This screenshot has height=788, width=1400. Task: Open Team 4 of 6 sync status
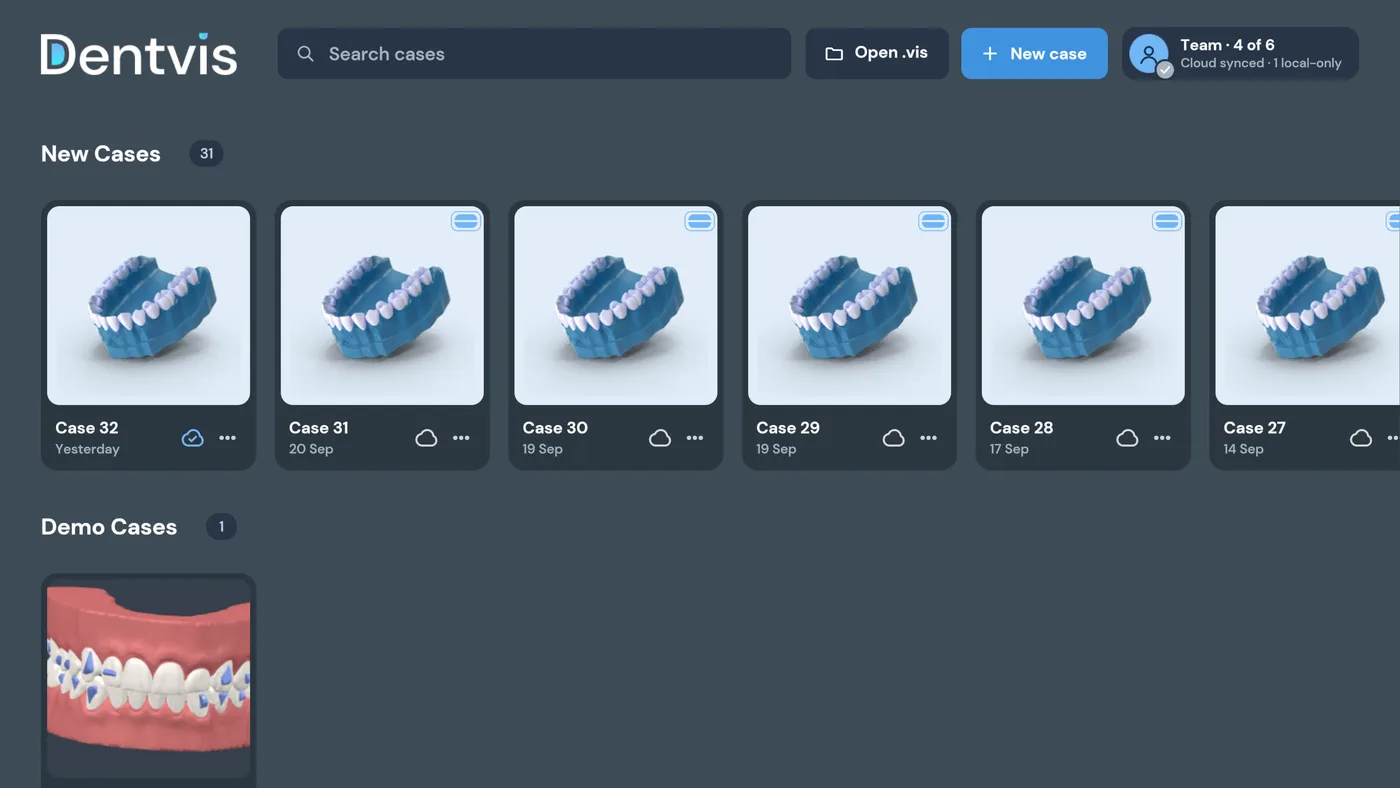tap(1240, 54)
